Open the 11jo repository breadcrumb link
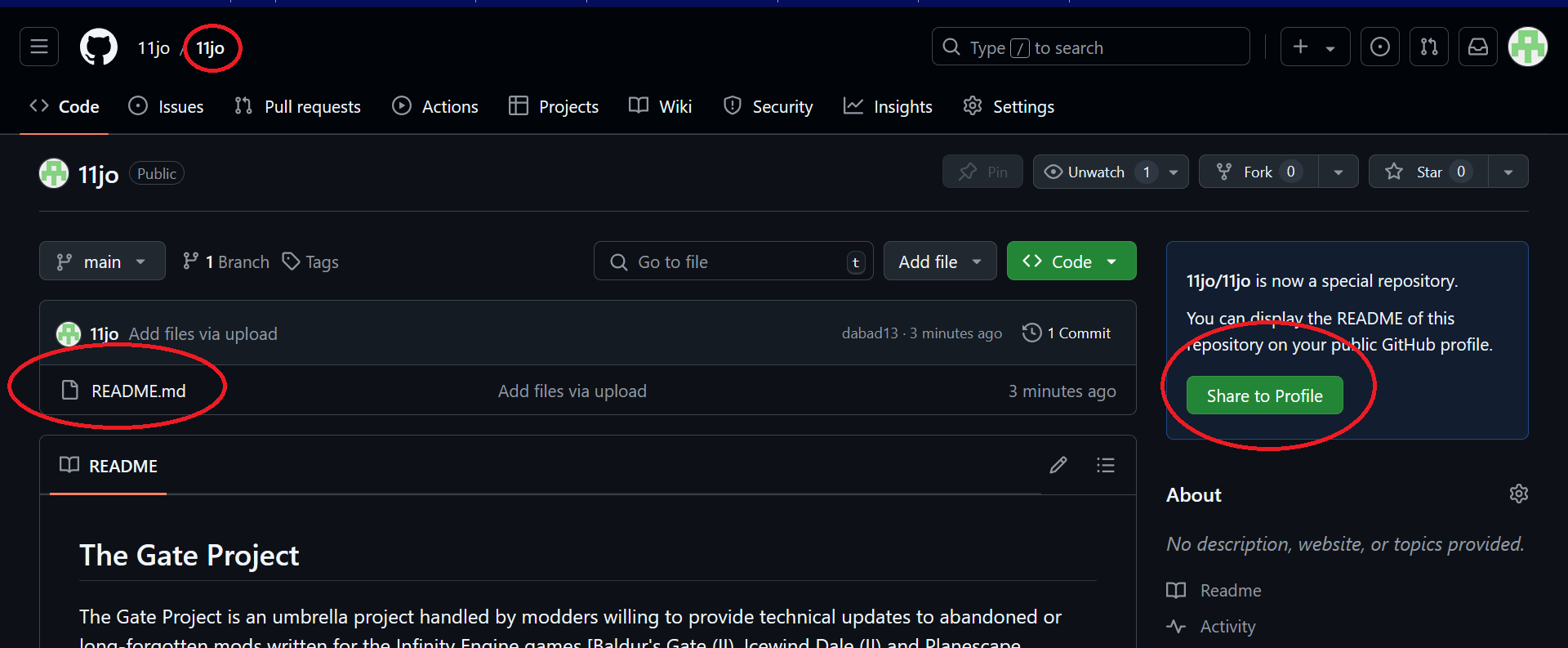Image resolution: width=1568 pixels, height=648 pixels. pos(210,48)
